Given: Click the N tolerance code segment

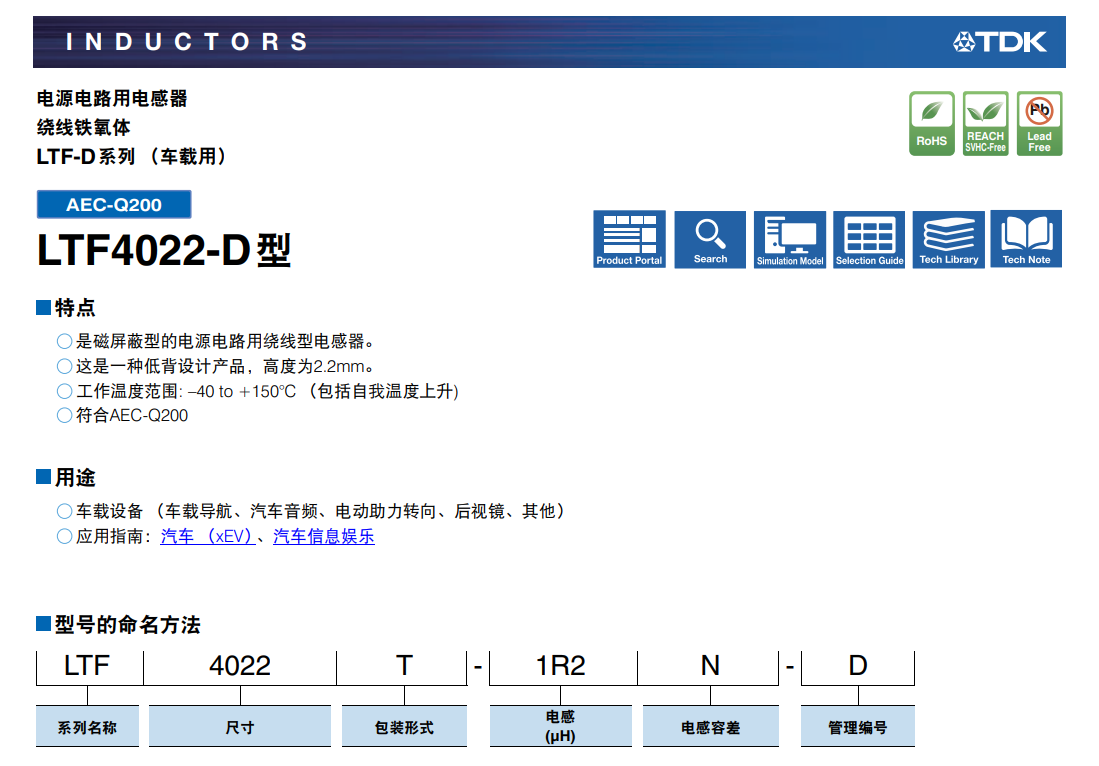Looking at the screenshot, I should (710, 666).
